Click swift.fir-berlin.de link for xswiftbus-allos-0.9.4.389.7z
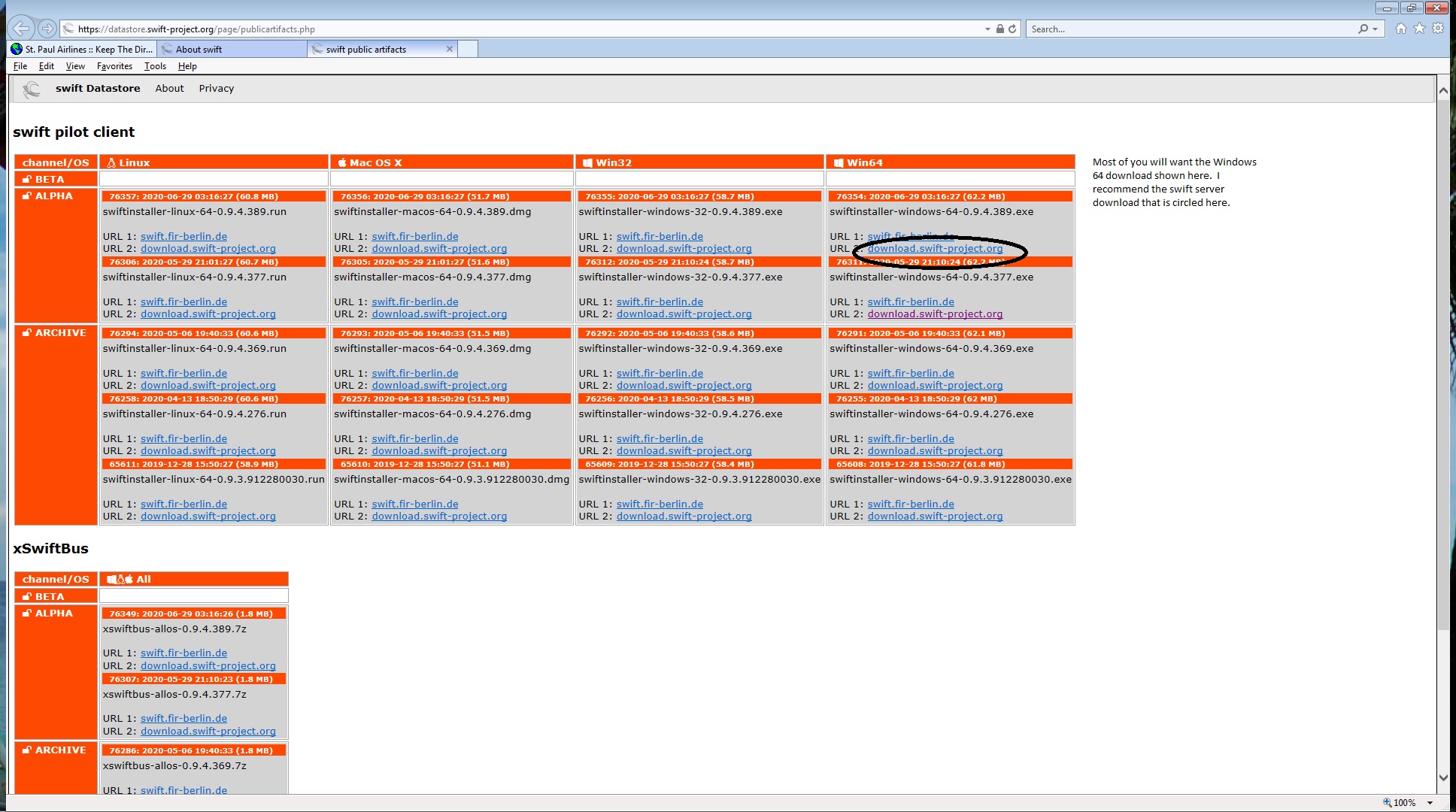Screen dimensions: 1456x812 184,653
